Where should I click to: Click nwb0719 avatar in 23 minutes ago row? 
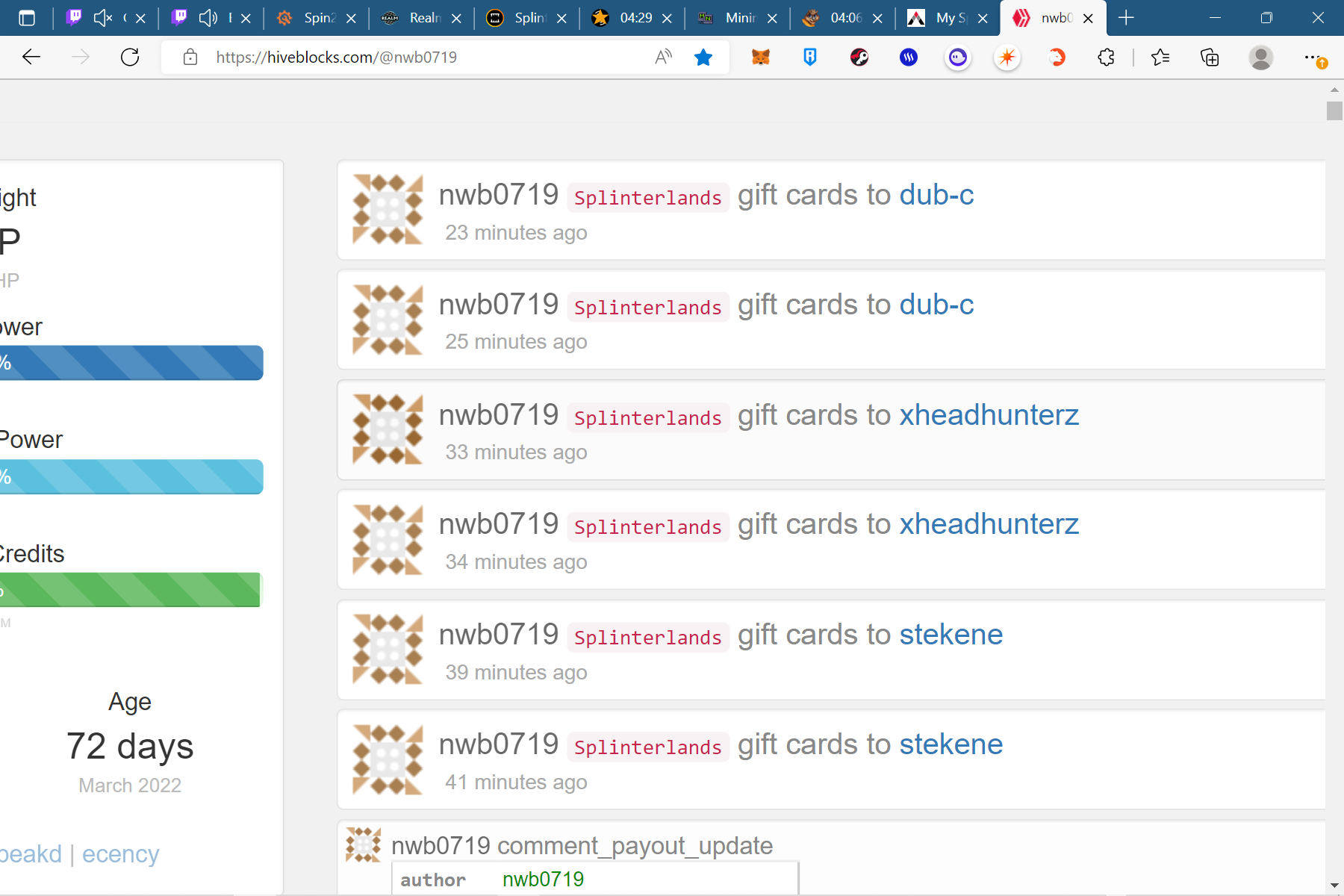click(388, 210)
